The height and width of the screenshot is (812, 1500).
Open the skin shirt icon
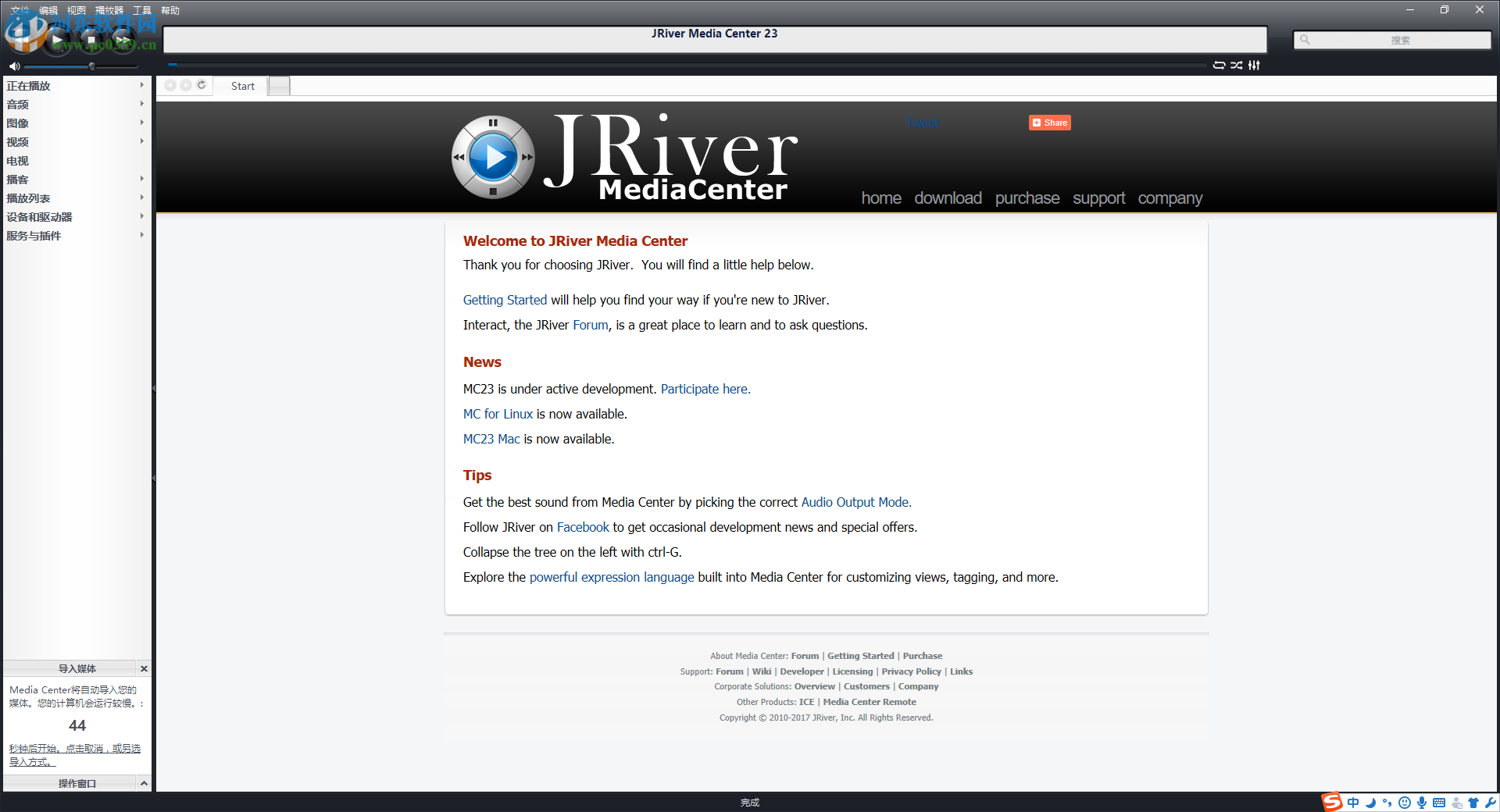pyautogui.click(x=1473, y=803)
